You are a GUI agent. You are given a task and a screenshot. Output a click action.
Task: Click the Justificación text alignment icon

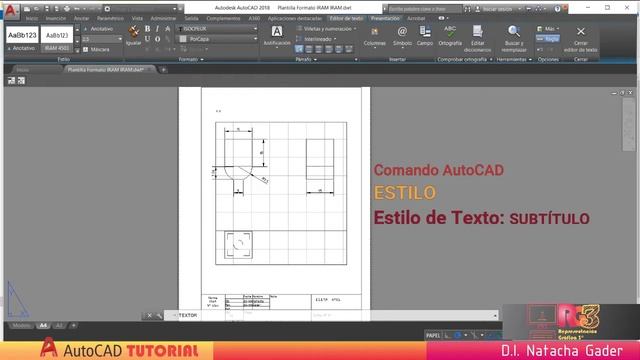(x=277, y=36)
